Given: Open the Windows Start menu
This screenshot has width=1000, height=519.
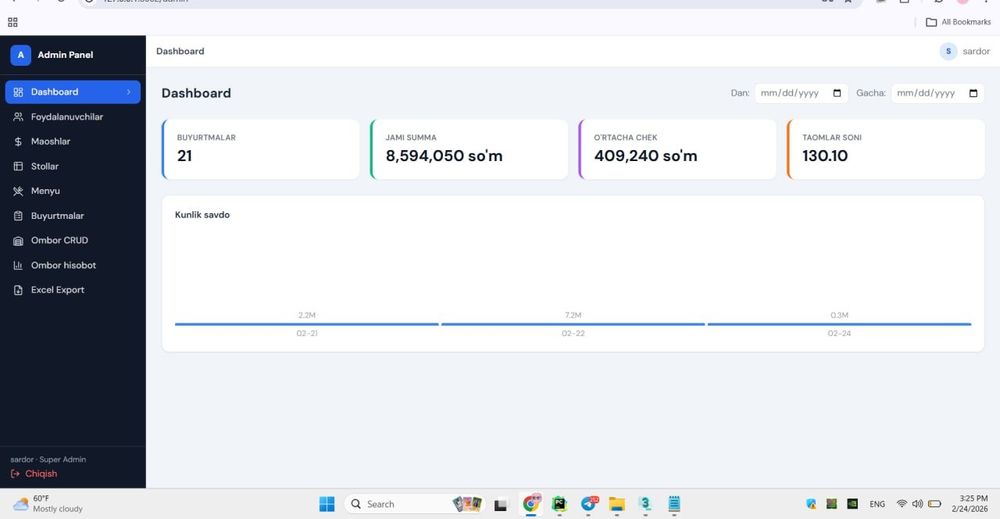Looking at the screenshot, I should 327,504.
